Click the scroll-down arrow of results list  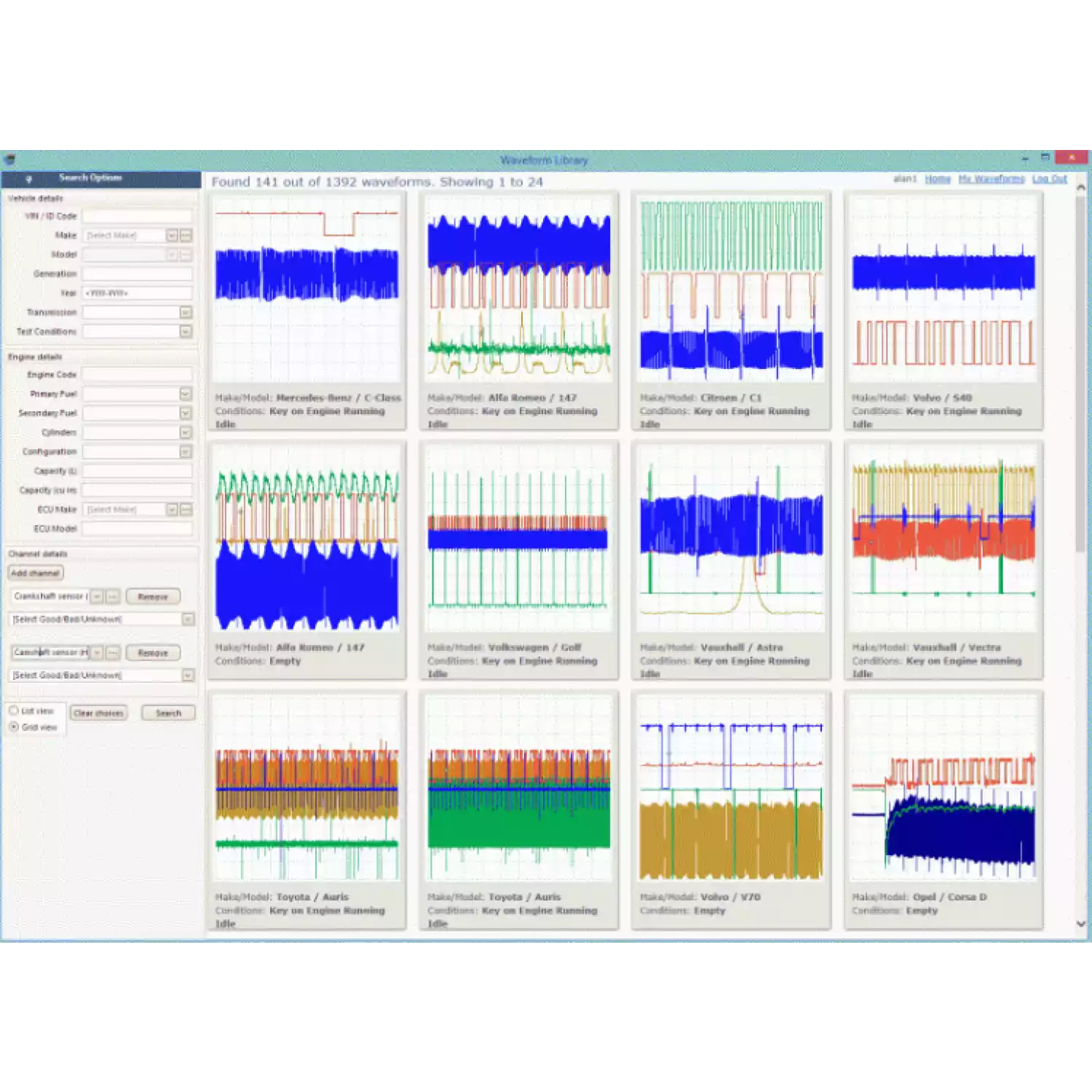click(1080, 924)
